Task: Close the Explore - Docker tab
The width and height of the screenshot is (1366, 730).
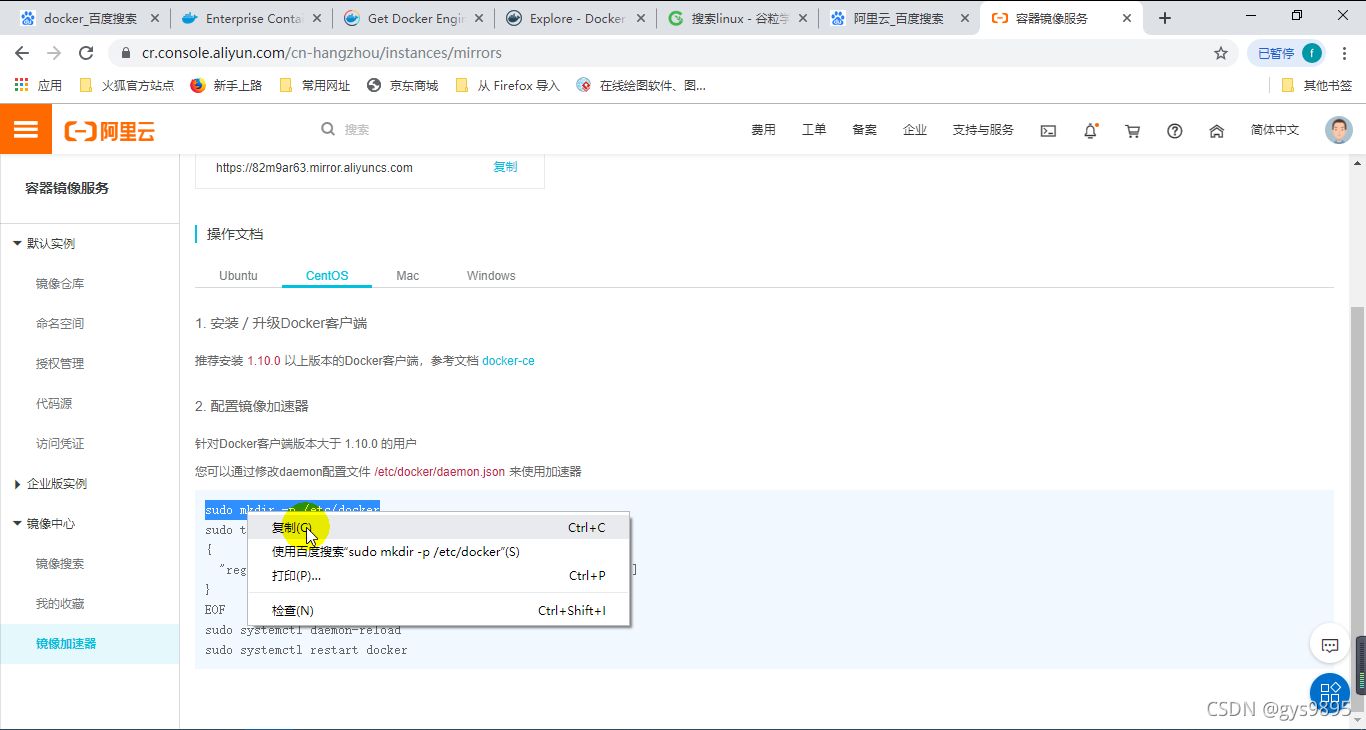Action: pyautogui.click(x=640, y=18)
